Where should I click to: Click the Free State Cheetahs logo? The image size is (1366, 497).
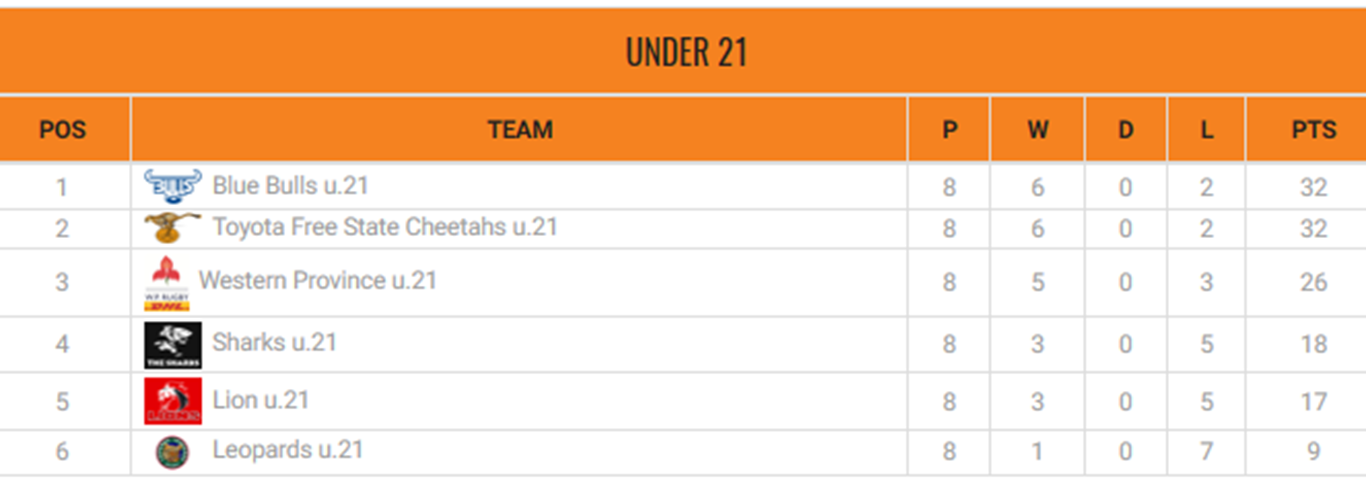point(173,229)
